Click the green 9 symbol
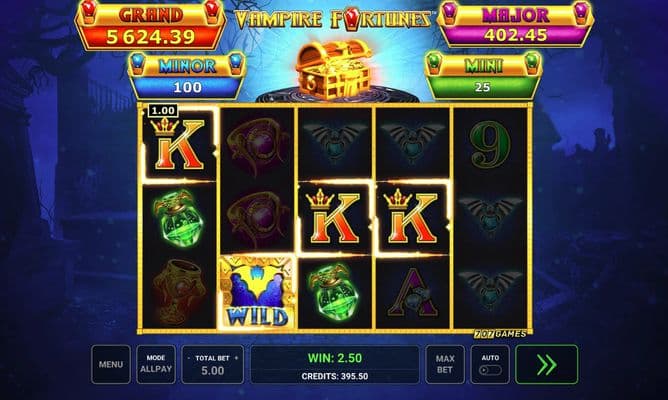The width and height of the screenshot is (668, 400). [x=490, y=144]
